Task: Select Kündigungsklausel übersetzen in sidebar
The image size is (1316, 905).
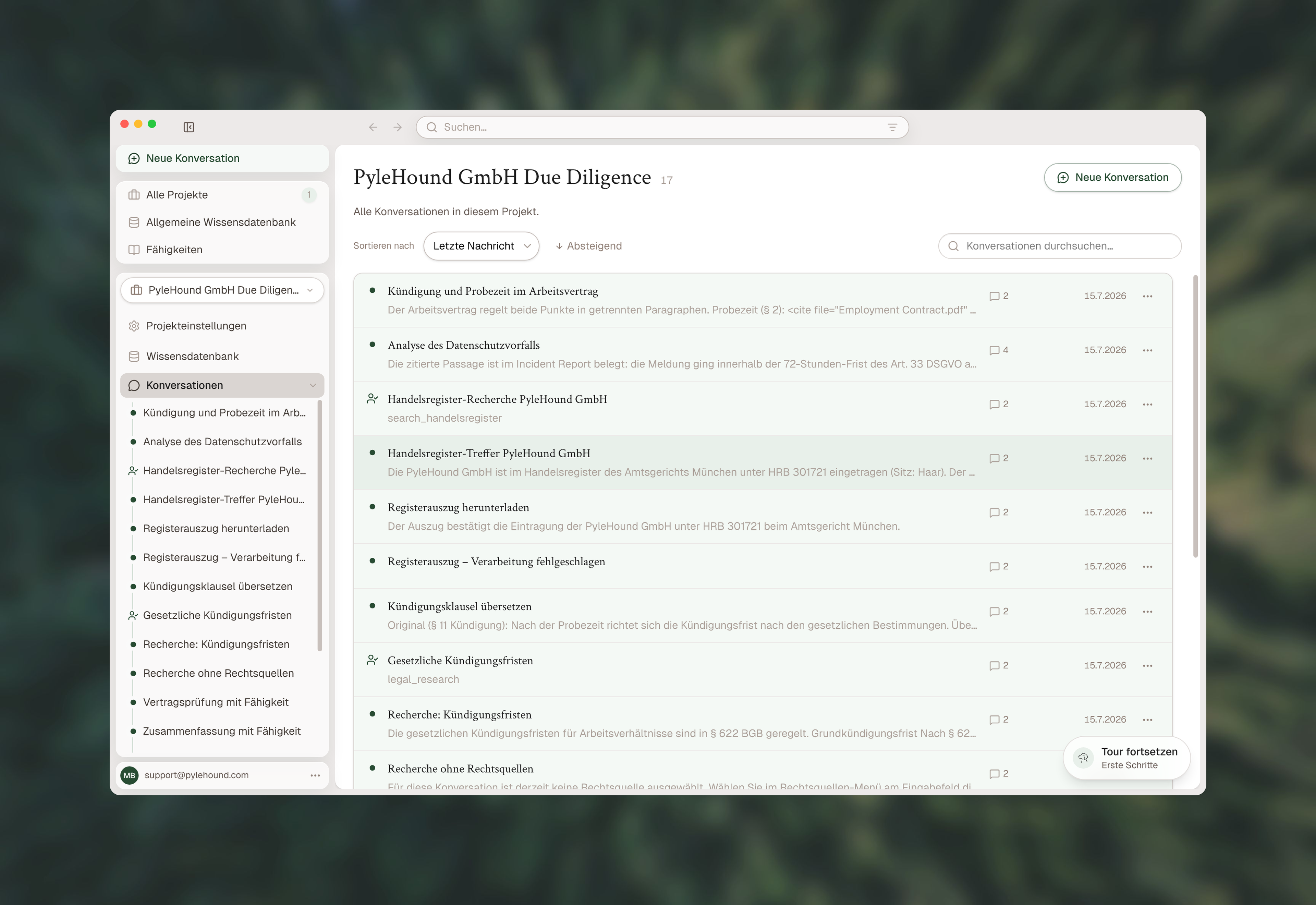Action: point(218,586)
